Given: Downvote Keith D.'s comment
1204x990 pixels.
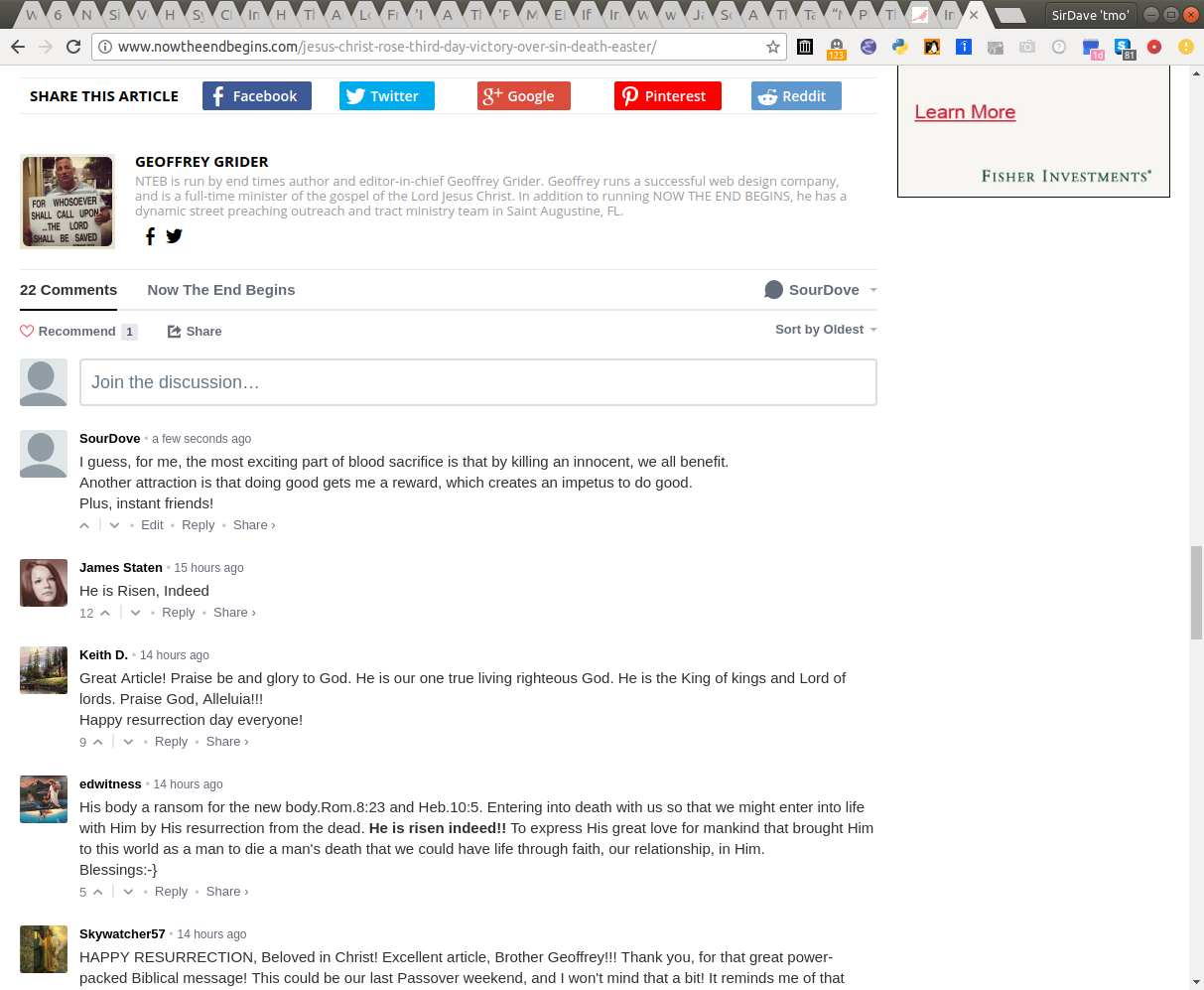Looking at the screenshot, I should 129,742.
